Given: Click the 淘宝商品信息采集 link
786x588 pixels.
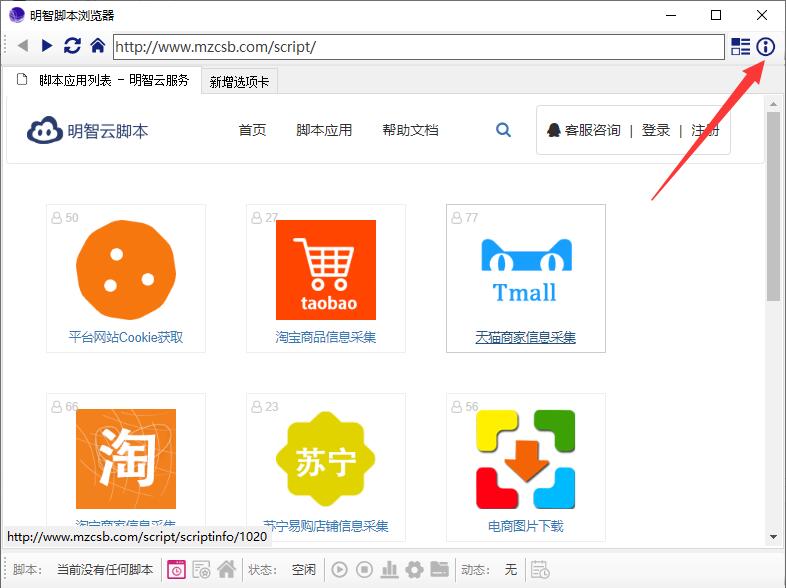Looking at the screenshot, I should (x=326, y=337).
